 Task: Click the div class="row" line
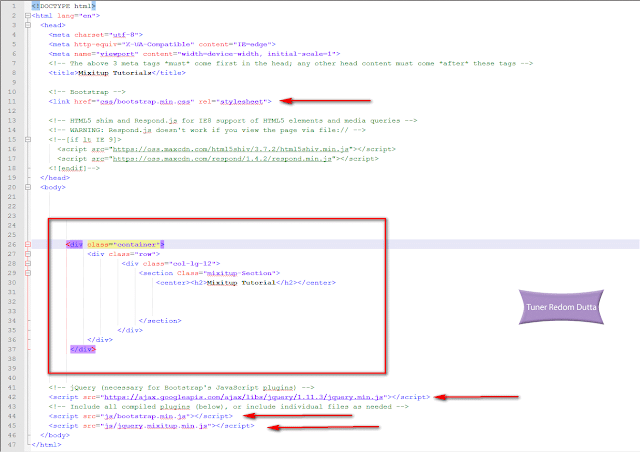coord(123,254)
